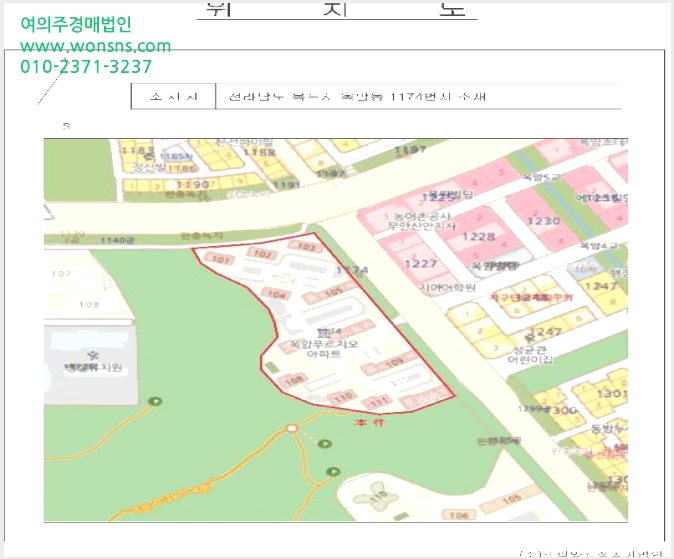
Task: Select building 103 in the apartment complex
Action: click(306, 246)
